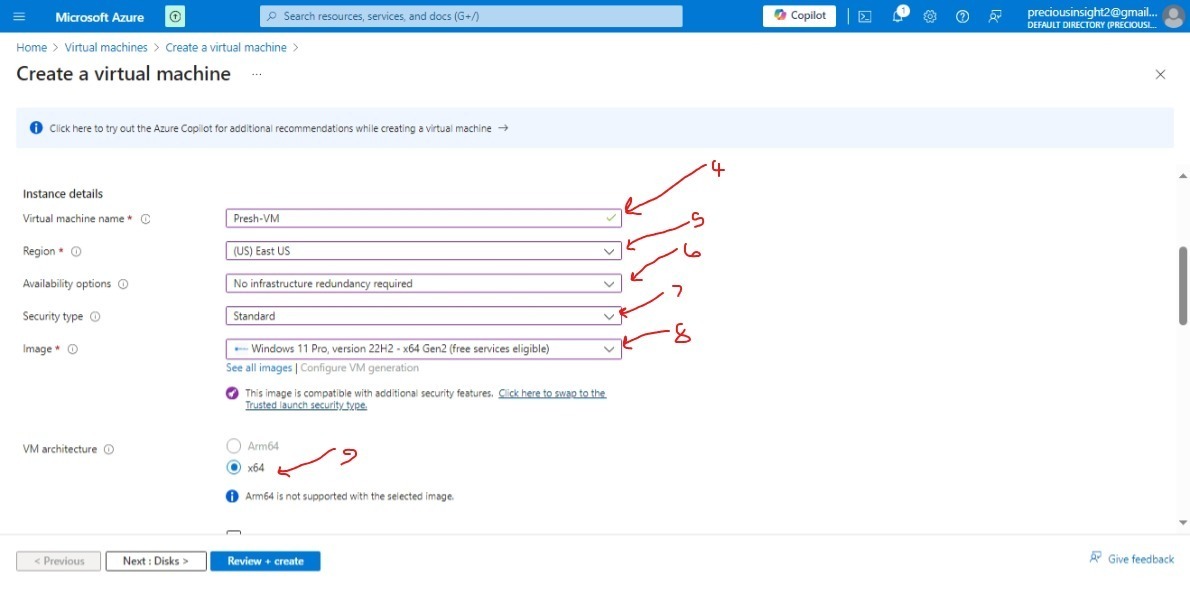
Task: Focus the search resources box
Action: (x=471, y=16)
